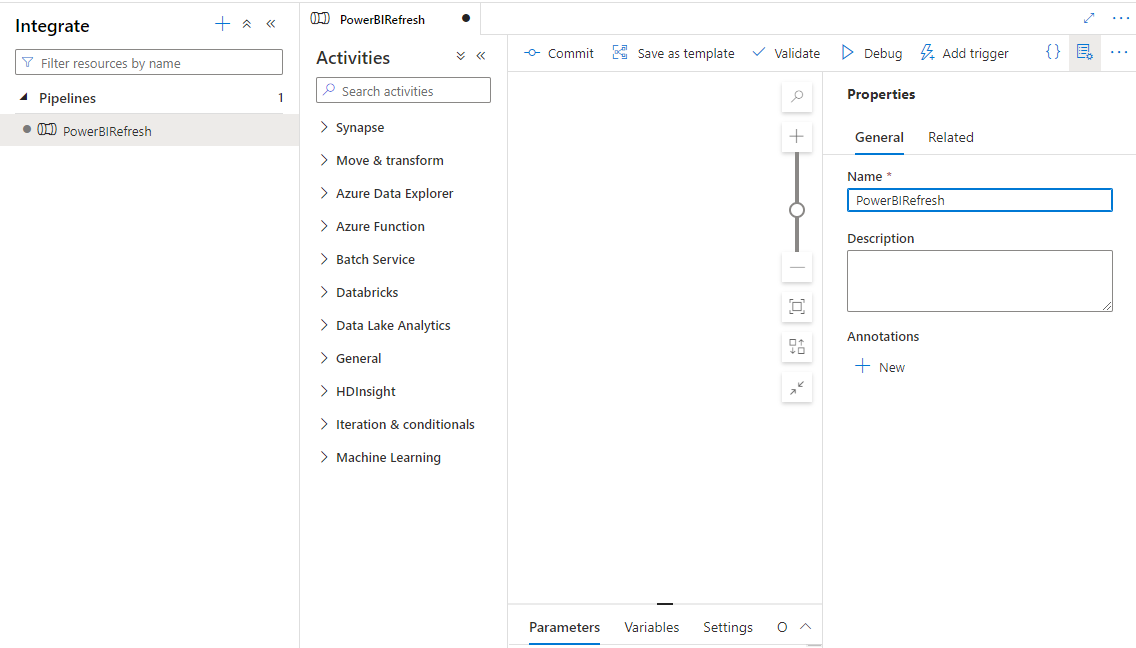
Task: Expand the General activity group
Action: [324, 358]
